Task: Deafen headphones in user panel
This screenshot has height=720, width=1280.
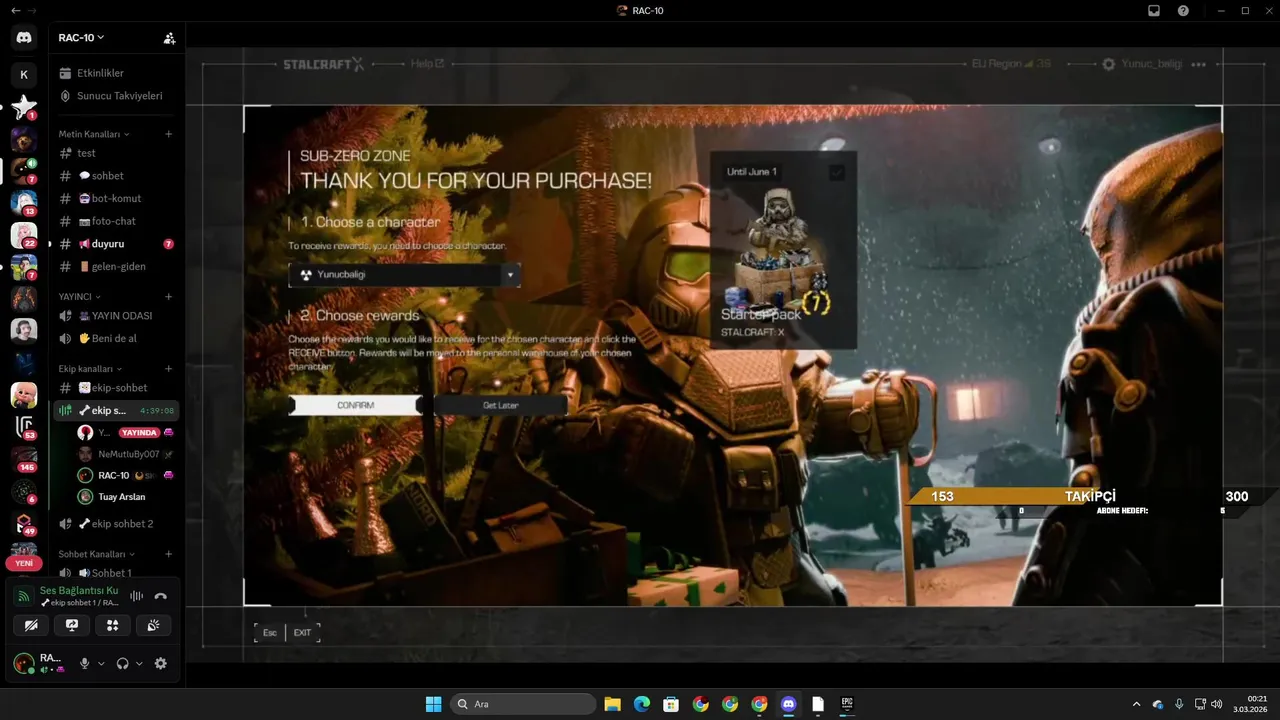Action: pos(122,663)
